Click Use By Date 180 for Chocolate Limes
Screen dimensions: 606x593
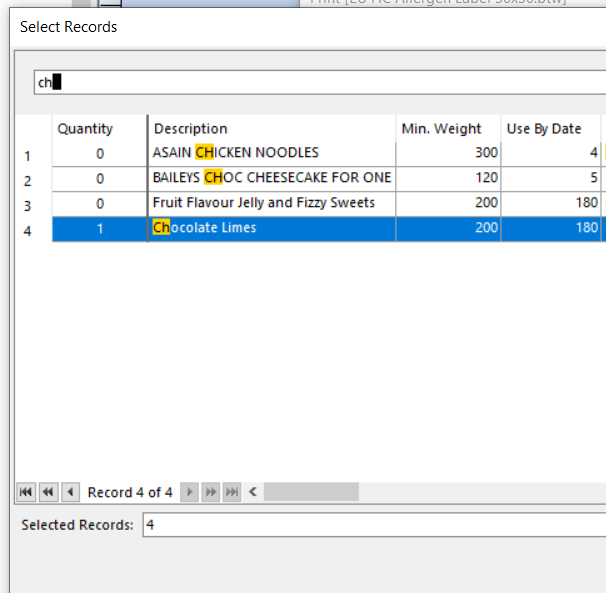[x=551, y=228]
